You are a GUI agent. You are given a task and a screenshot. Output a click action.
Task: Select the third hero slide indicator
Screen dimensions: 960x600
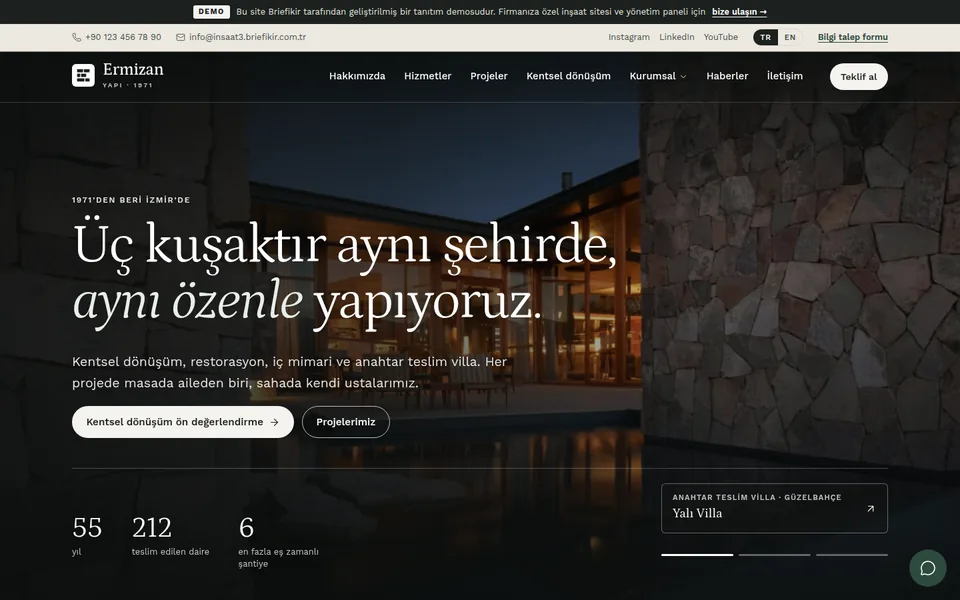click(852, 555)
